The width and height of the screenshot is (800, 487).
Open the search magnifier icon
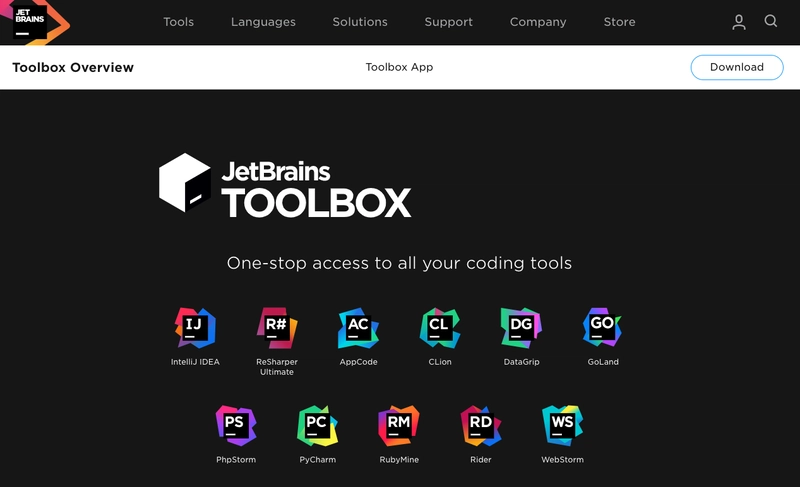tap(770, 21)
